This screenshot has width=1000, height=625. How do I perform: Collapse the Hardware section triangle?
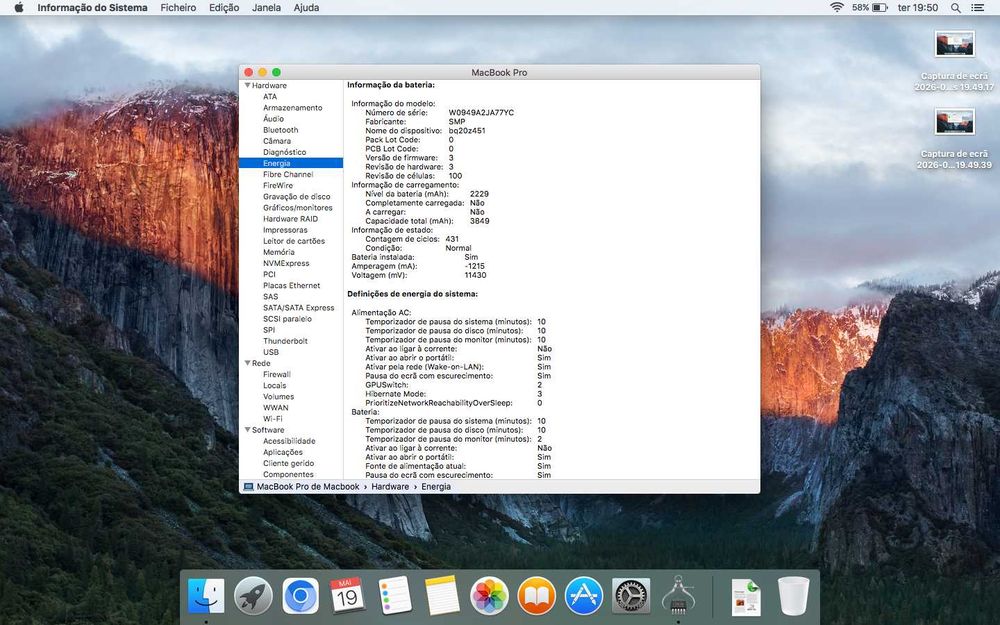tap(247, 85)
